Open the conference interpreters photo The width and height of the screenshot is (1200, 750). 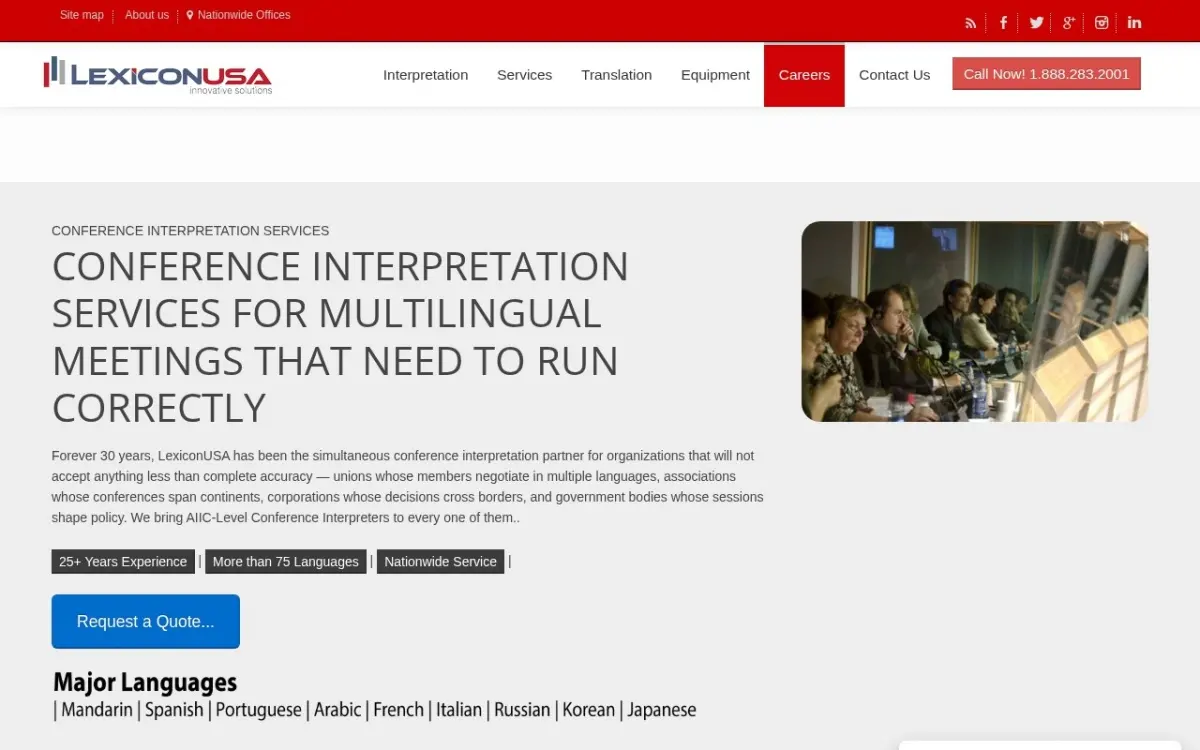pos(975,321)
